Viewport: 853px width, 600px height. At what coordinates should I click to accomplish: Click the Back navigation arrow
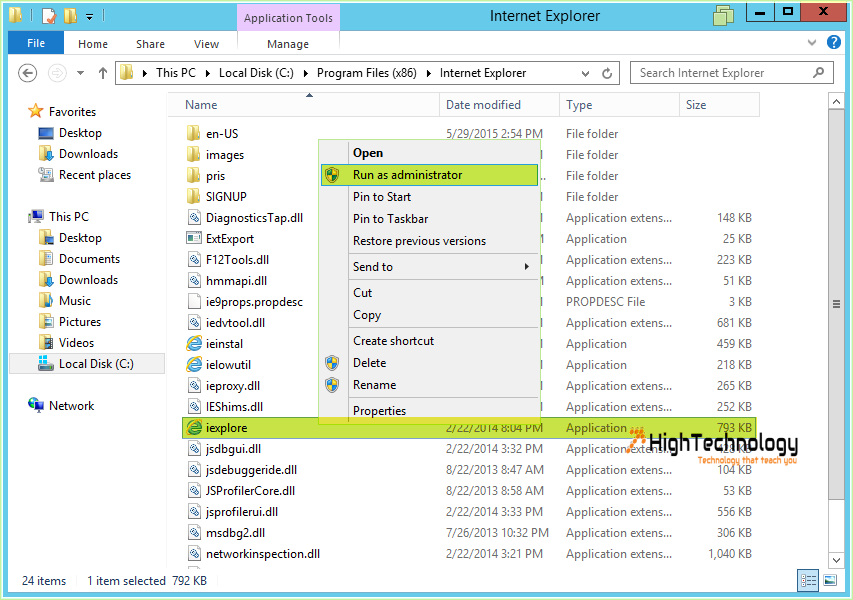27,73
